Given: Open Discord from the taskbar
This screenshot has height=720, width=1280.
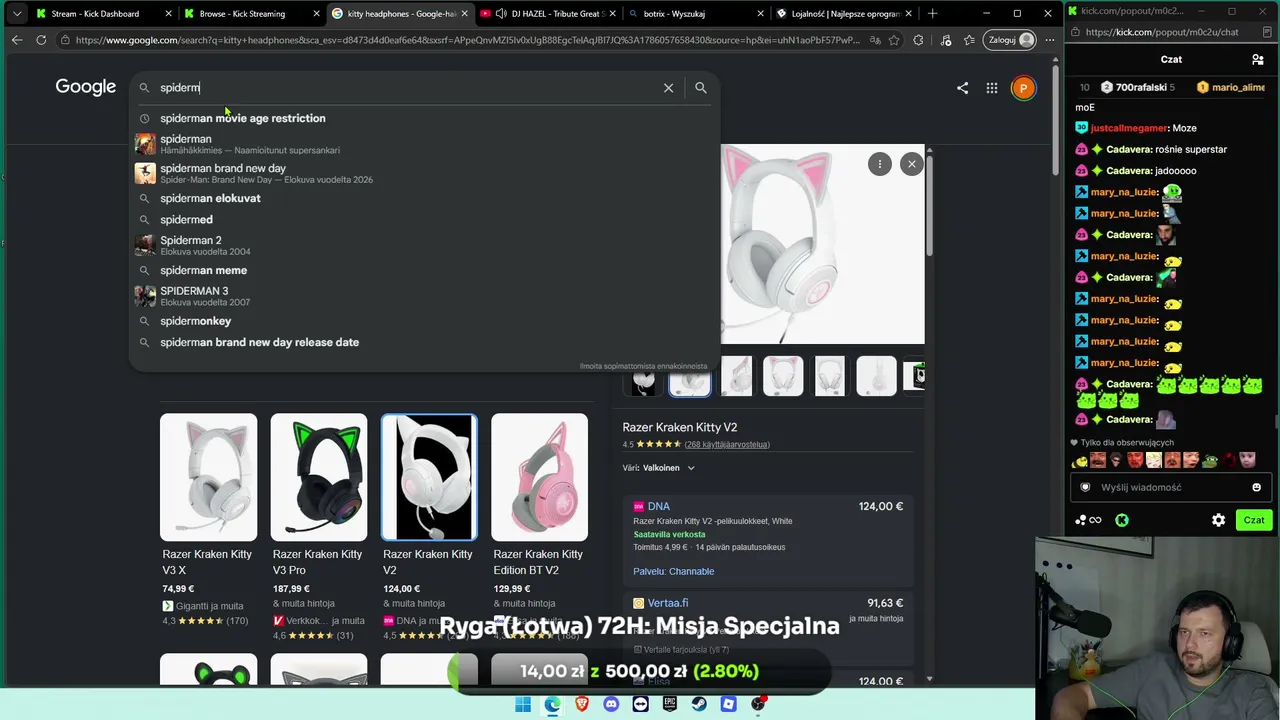Looking at the screenshot, I should [611, 704].
